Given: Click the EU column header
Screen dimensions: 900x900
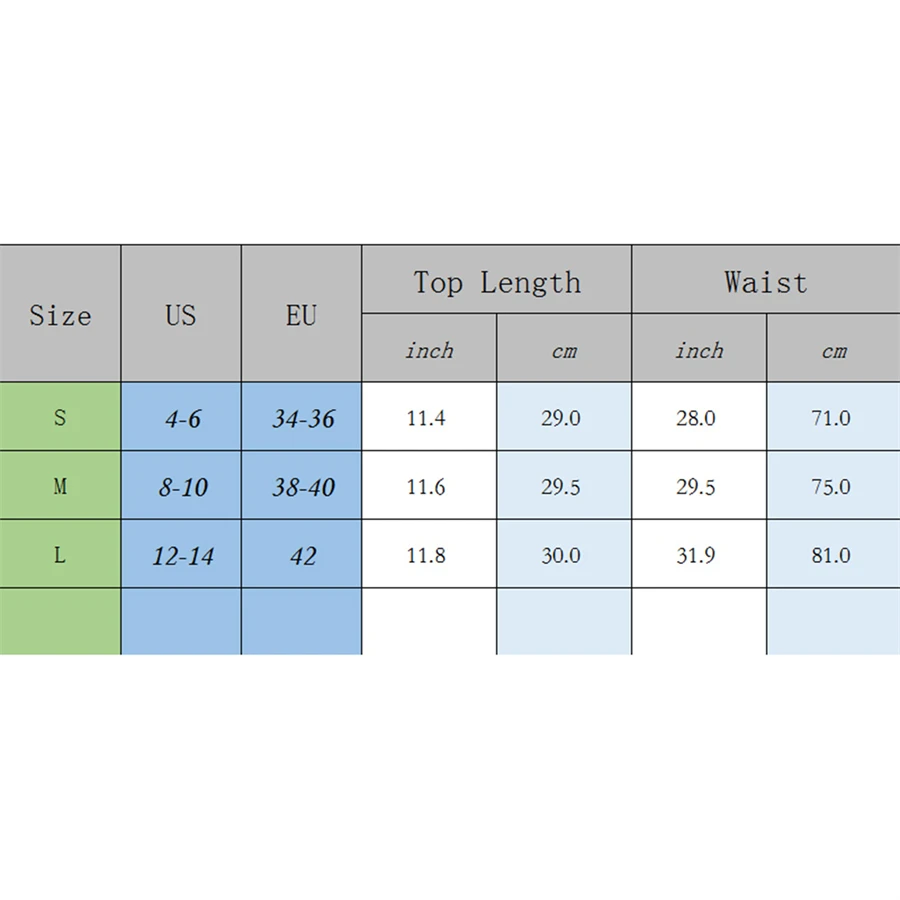Looking at the screenshot, I should coord(301,315).
